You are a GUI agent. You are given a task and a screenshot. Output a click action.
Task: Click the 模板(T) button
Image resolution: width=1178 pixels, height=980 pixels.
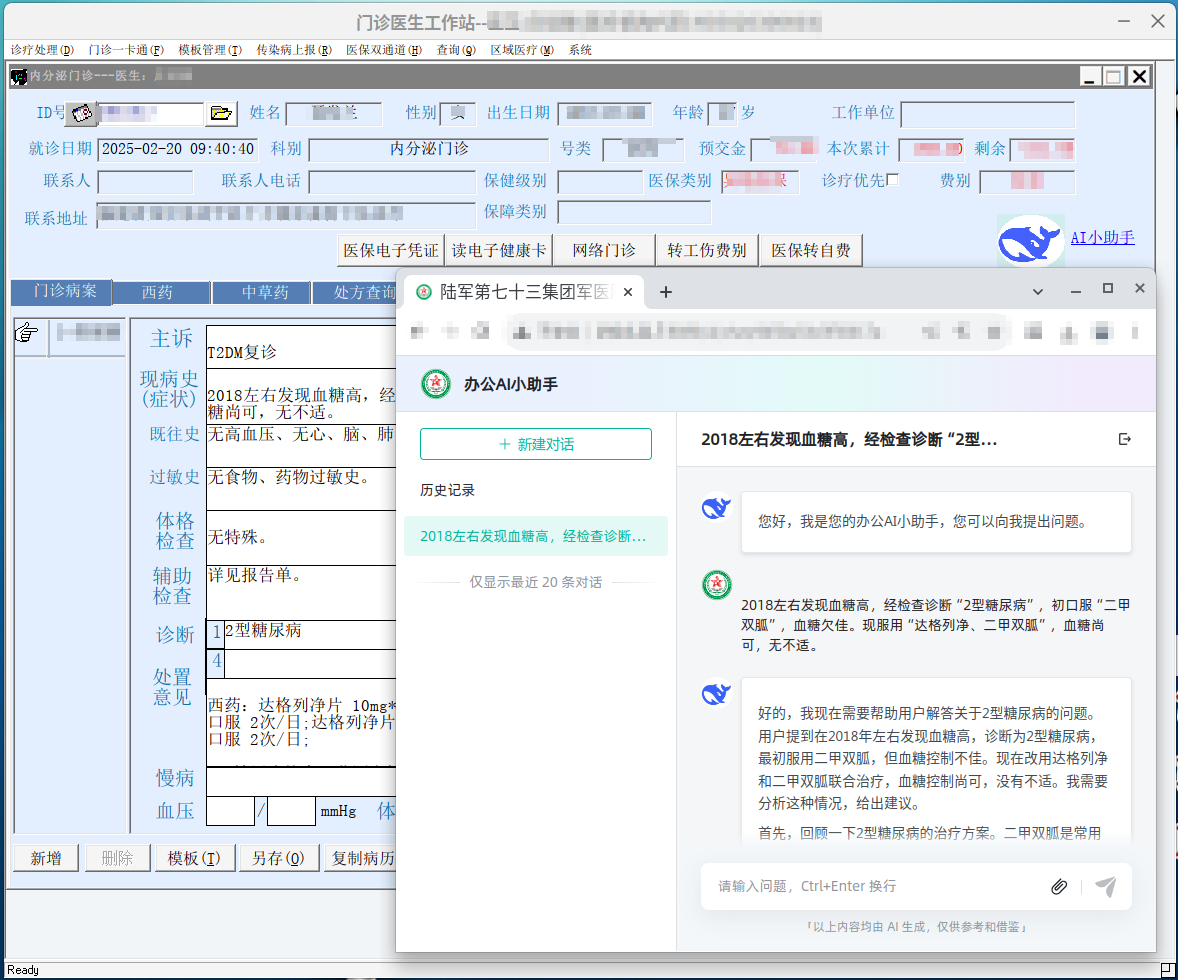coord(194,858)
